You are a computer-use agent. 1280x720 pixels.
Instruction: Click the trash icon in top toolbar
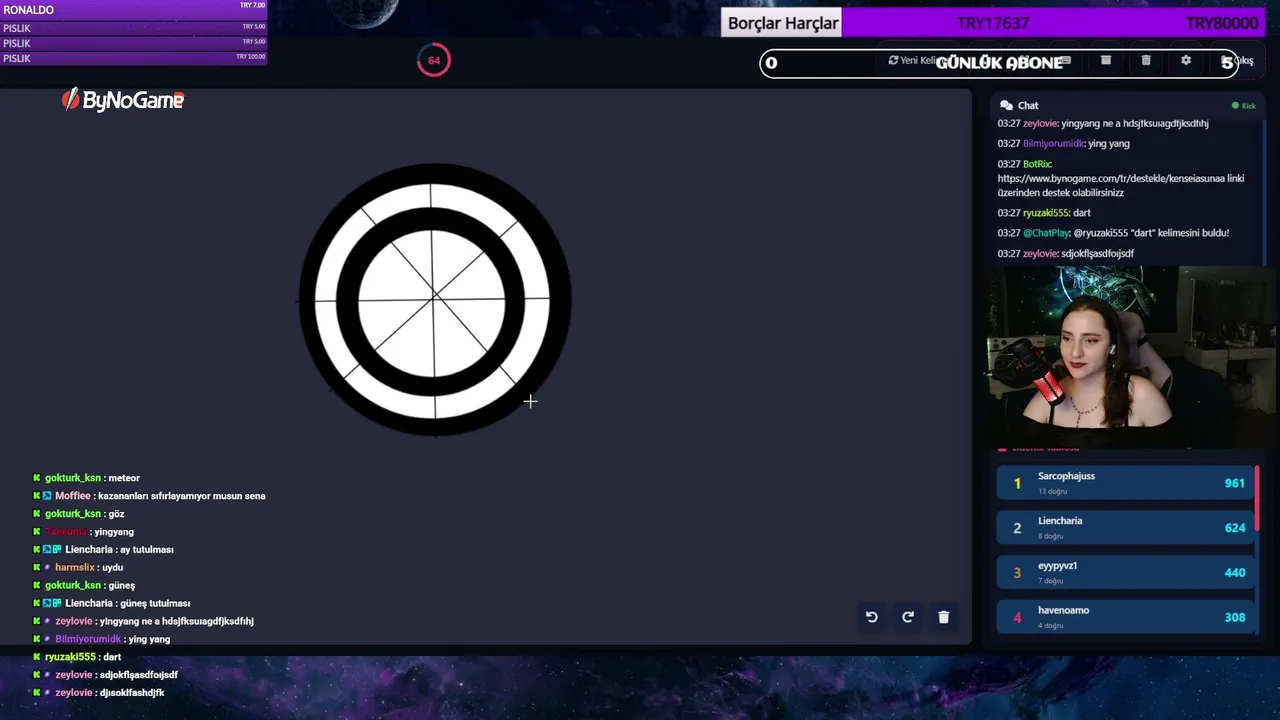pyautogui.click(x=1146, y=60)
